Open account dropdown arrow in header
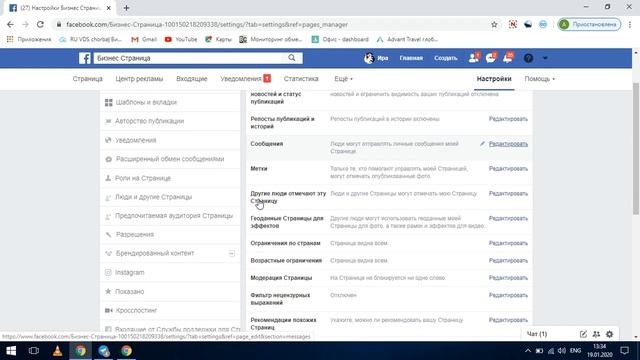 (545, 58)
